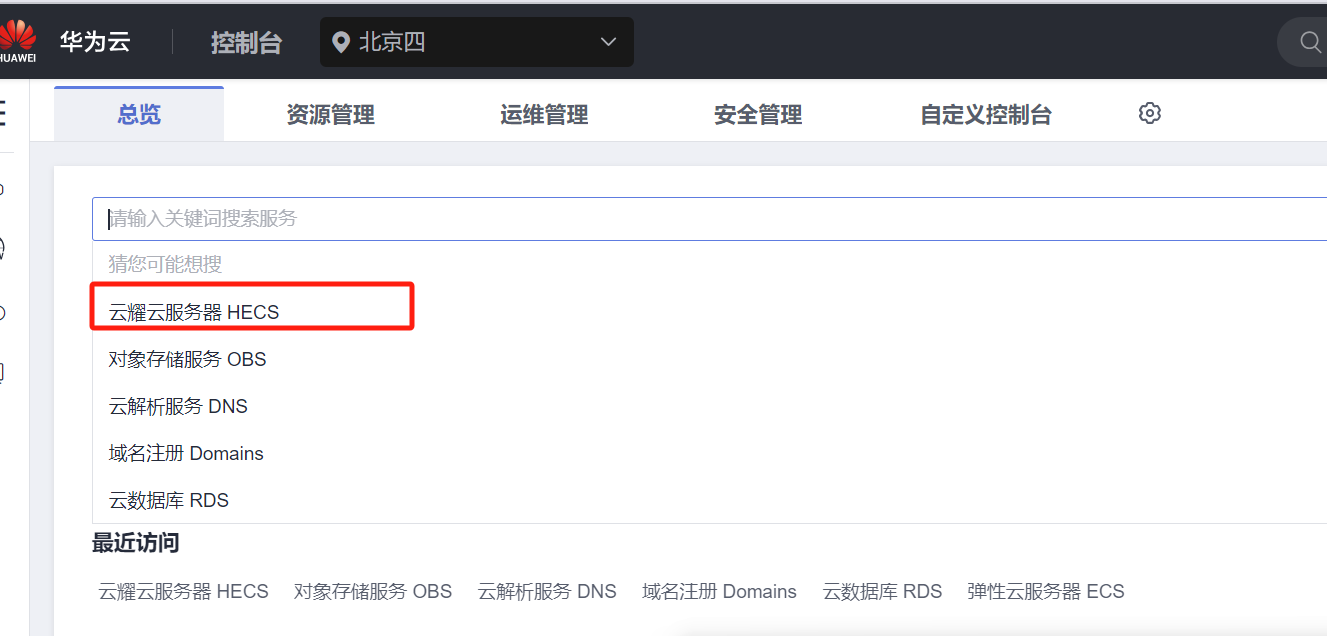Focus the service keyword search box

[700, 219]
